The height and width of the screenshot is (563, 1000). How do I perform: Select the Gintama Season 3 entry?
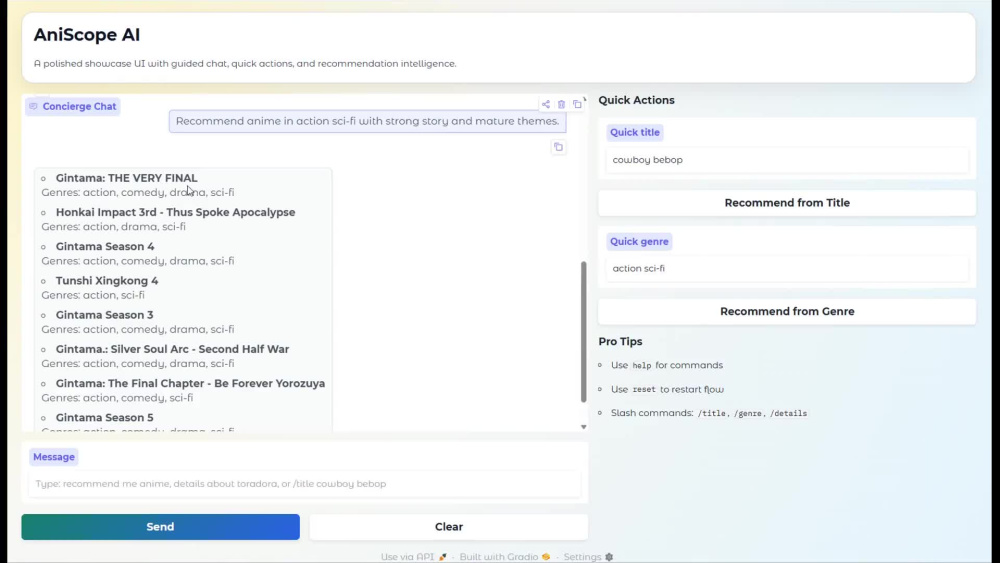pos(105,315)
